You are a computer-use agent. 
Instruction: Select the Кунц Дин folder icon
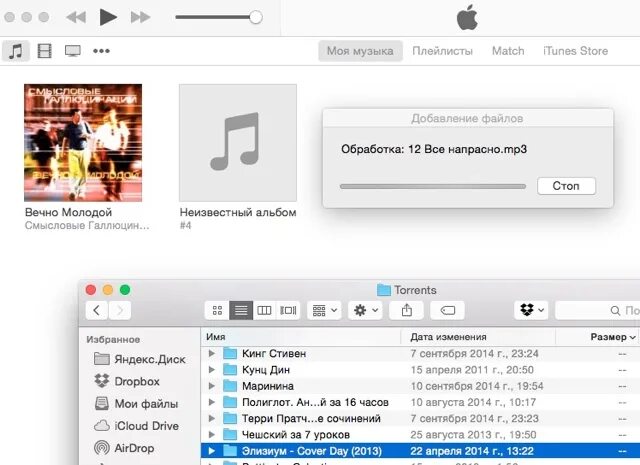coord(230,370)
